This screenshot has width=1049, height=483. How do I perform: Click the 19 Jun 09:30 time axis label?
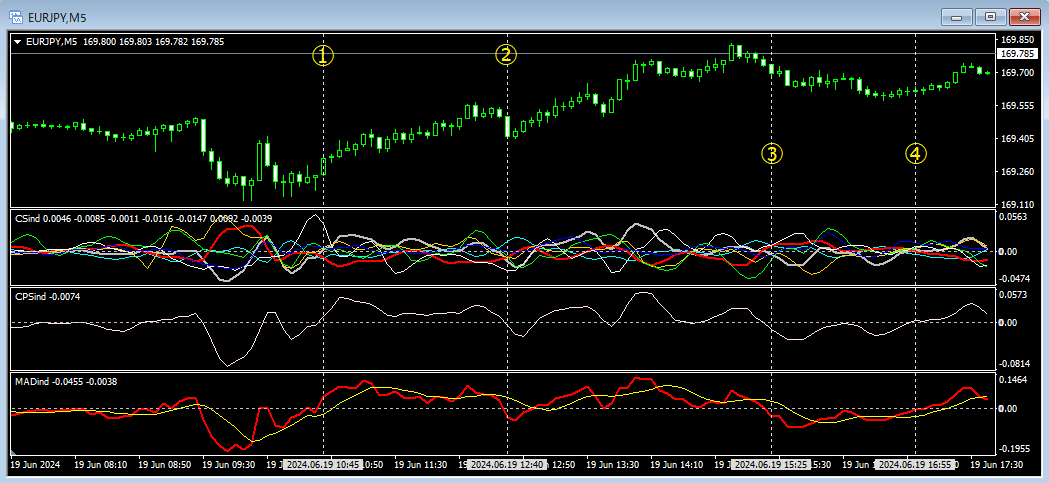[229, 464]
